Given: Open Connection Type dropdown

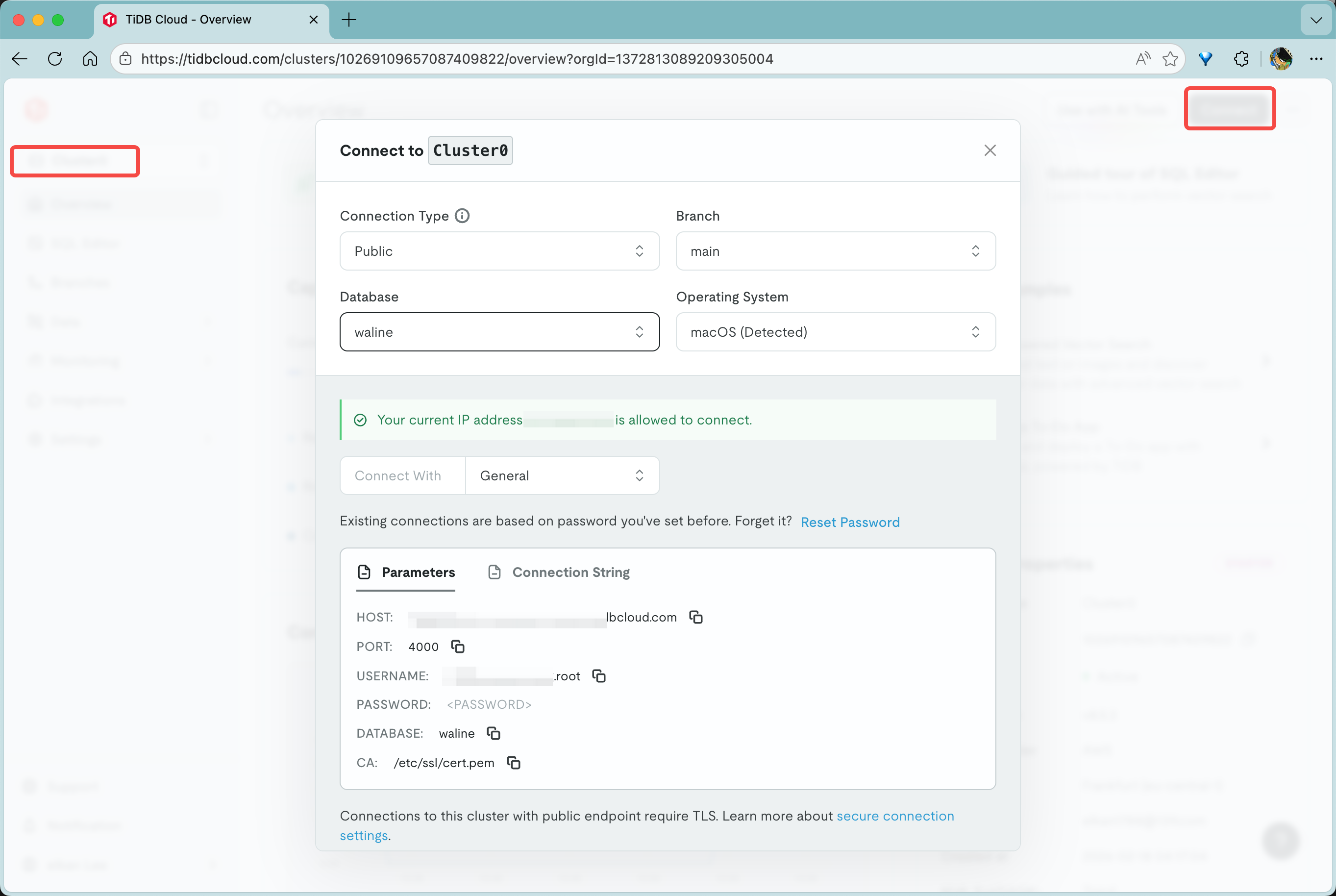Looking at the screenshot, I should click(499, 251).
